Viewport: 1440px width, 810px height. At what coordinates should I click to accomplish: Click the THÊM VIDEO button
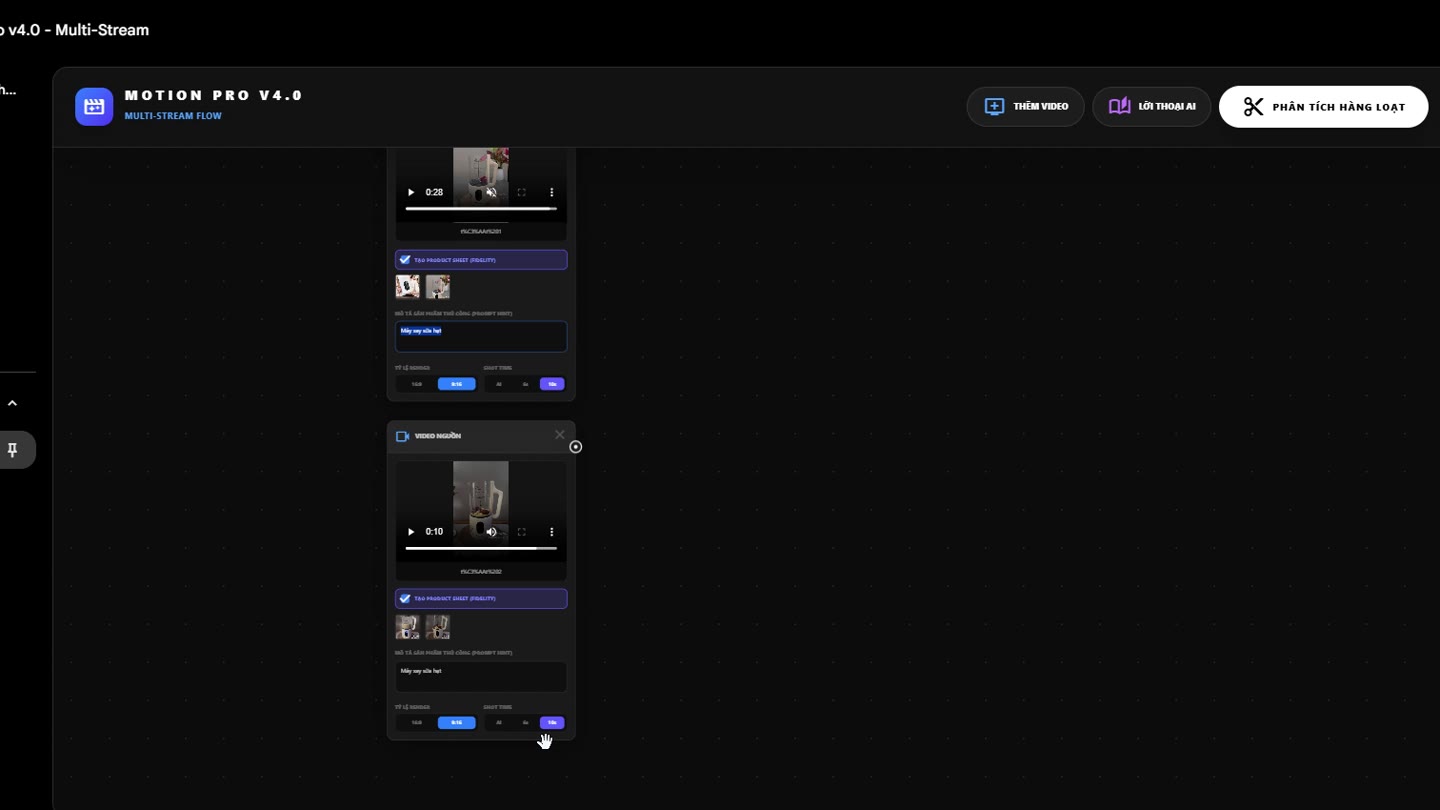(1025, 106)
